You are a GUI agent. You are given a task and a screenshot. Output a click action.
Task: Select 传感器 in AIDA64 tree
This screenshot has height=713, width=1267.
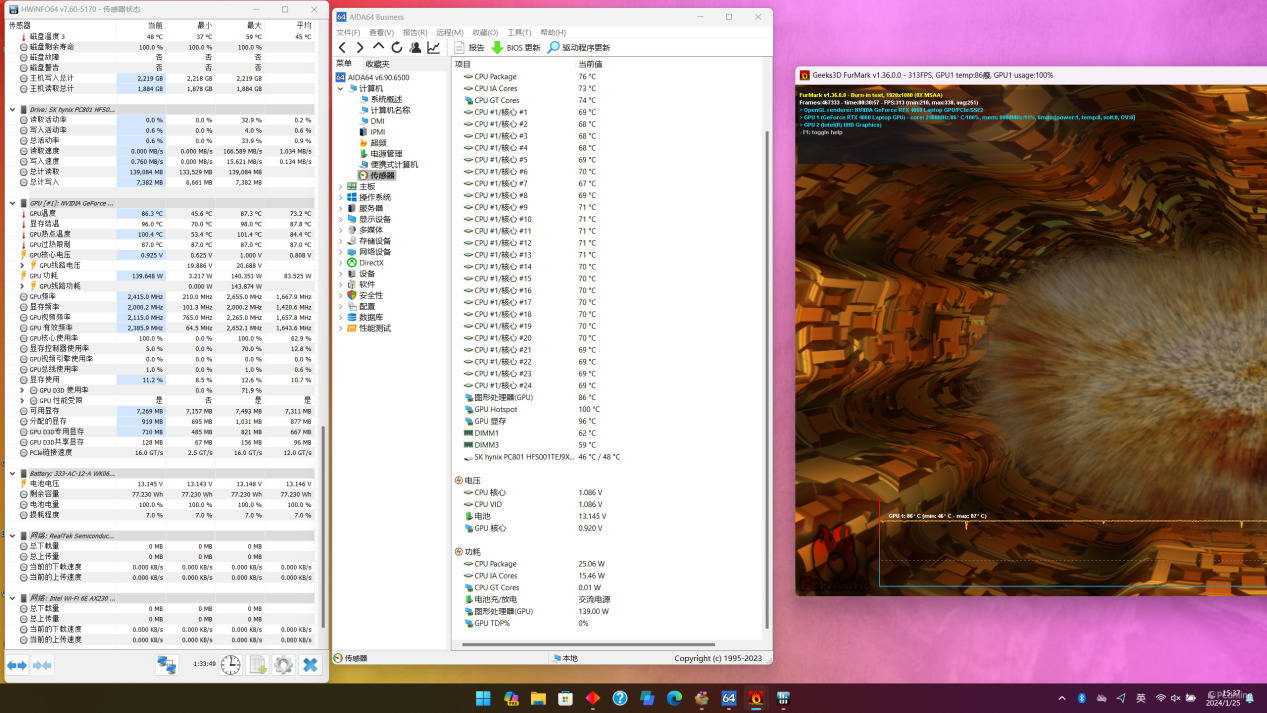pos(382,175)
